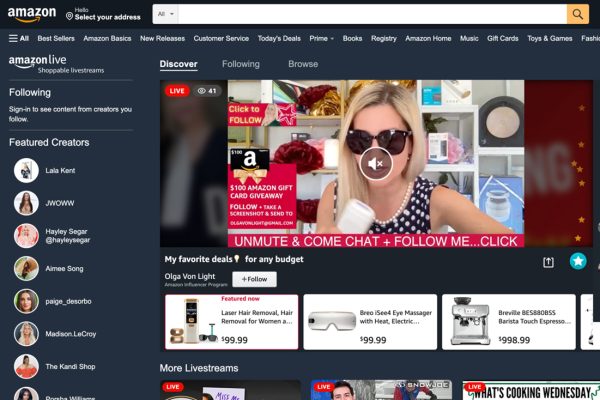Open Amazon Basics in navigation
600x400 pixels.
(107, 38)
